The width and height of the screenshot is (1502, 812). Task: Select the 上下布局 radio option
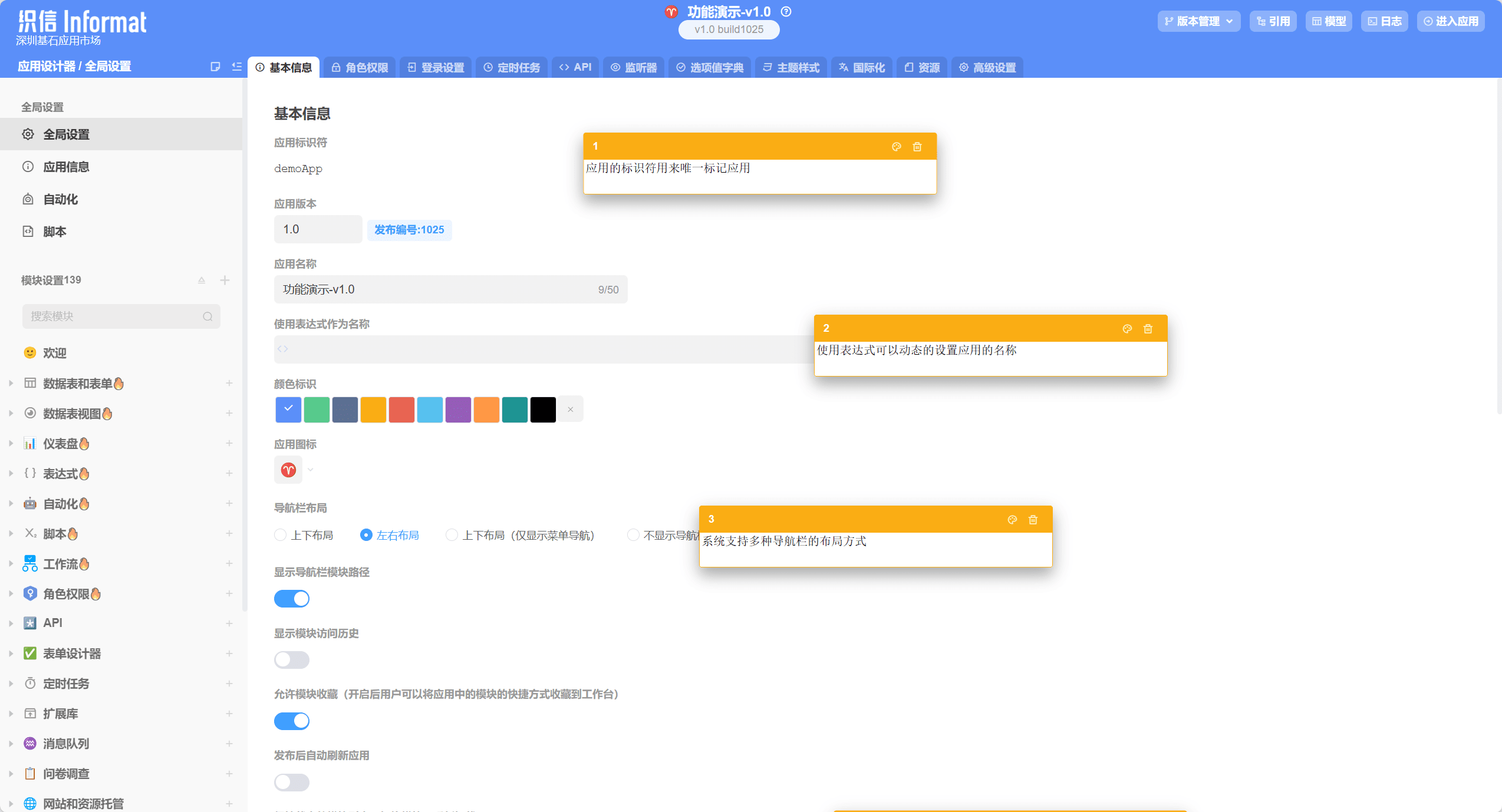[281, 535]
